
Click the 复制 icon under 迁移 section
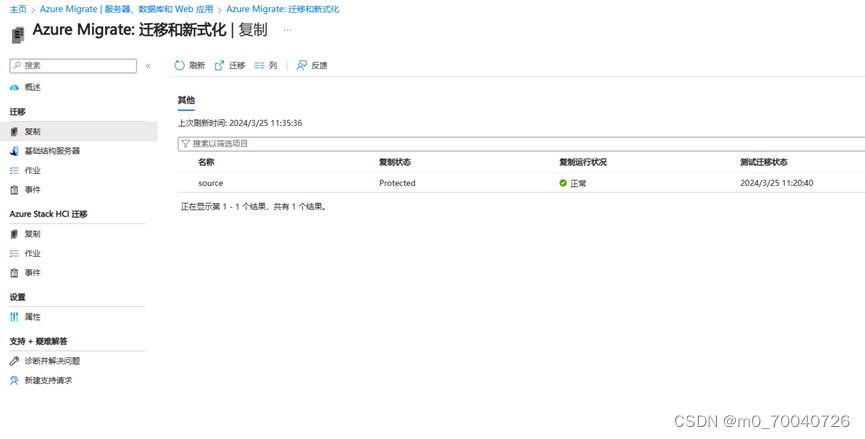click(14, 132)
